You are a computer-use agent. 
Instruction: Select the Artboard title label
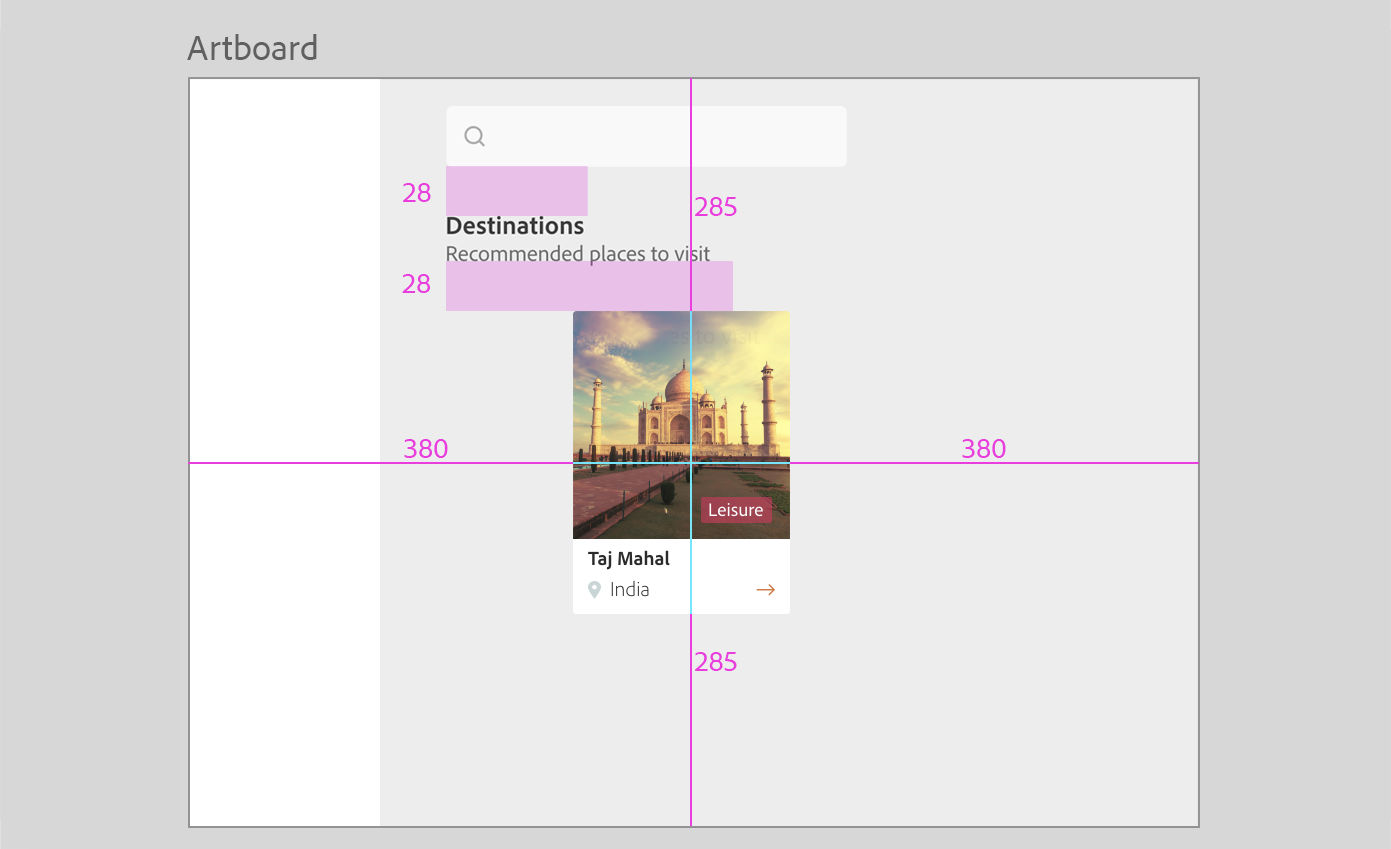253,48
